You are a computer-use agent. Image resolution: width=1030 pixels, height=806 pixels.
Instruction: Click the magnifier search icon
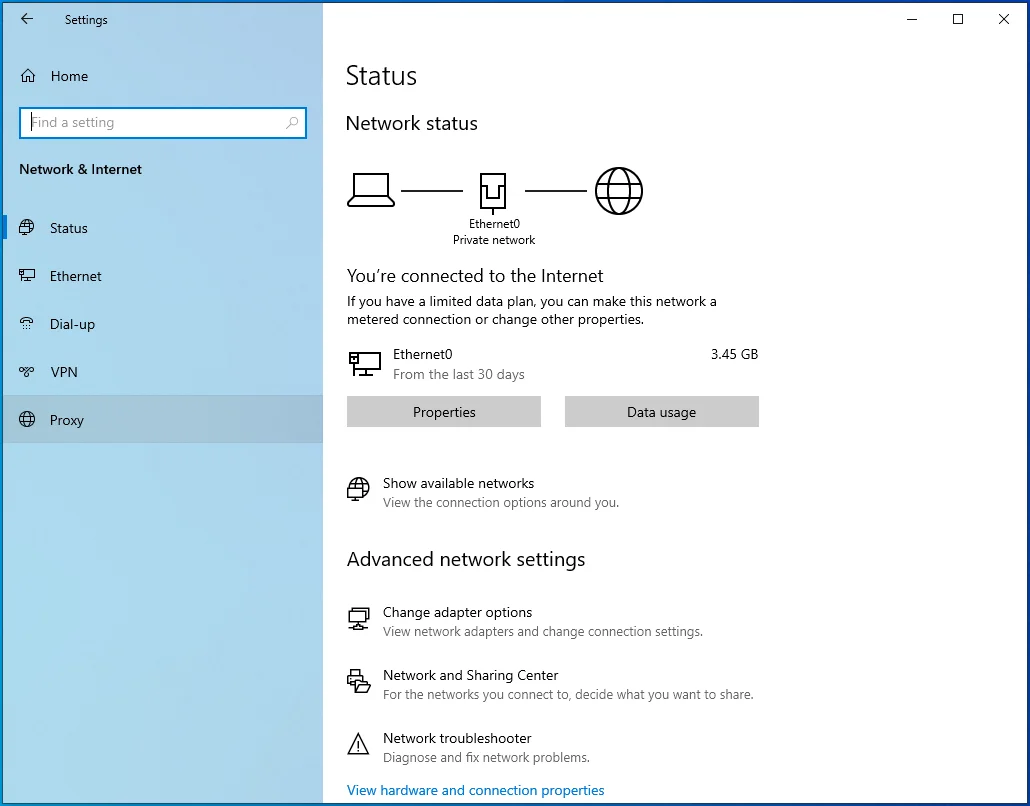[292, 123]
